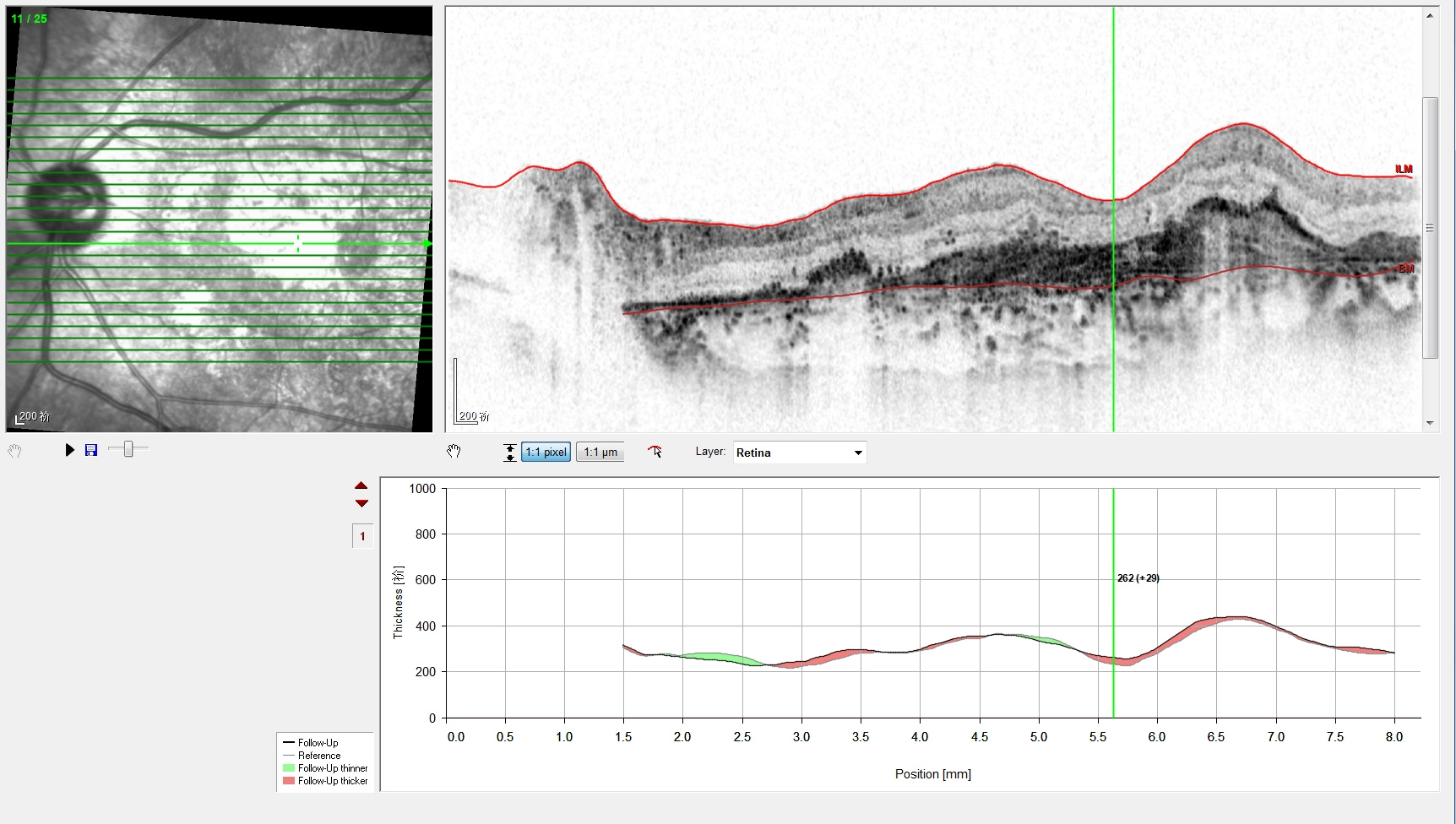The width and height of the screenshot is (1456, 824).
Task: Click the Layer dropdown arrow
Action: pos(858,453)
